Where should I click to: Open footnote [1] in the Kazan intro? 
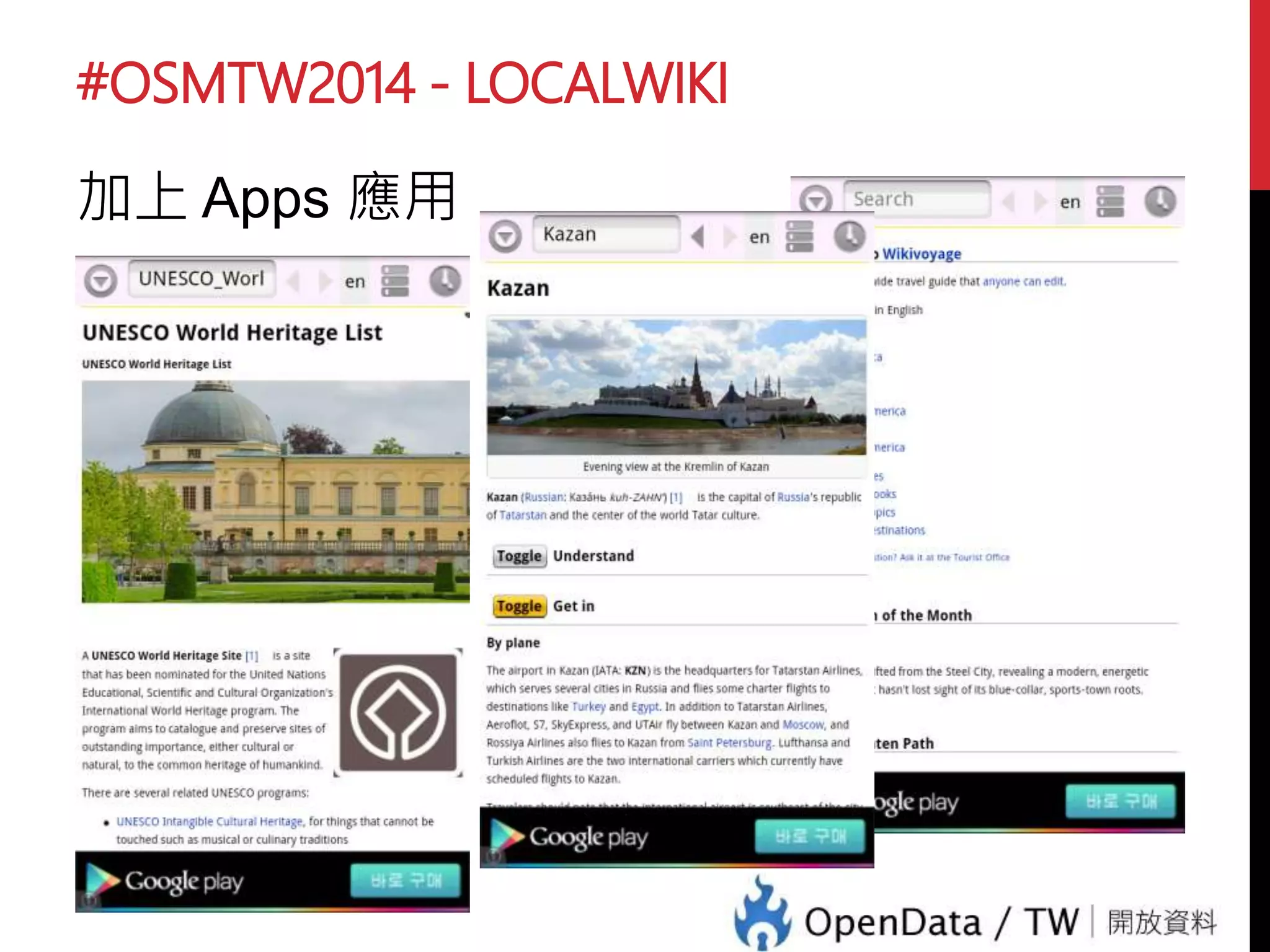676,497
